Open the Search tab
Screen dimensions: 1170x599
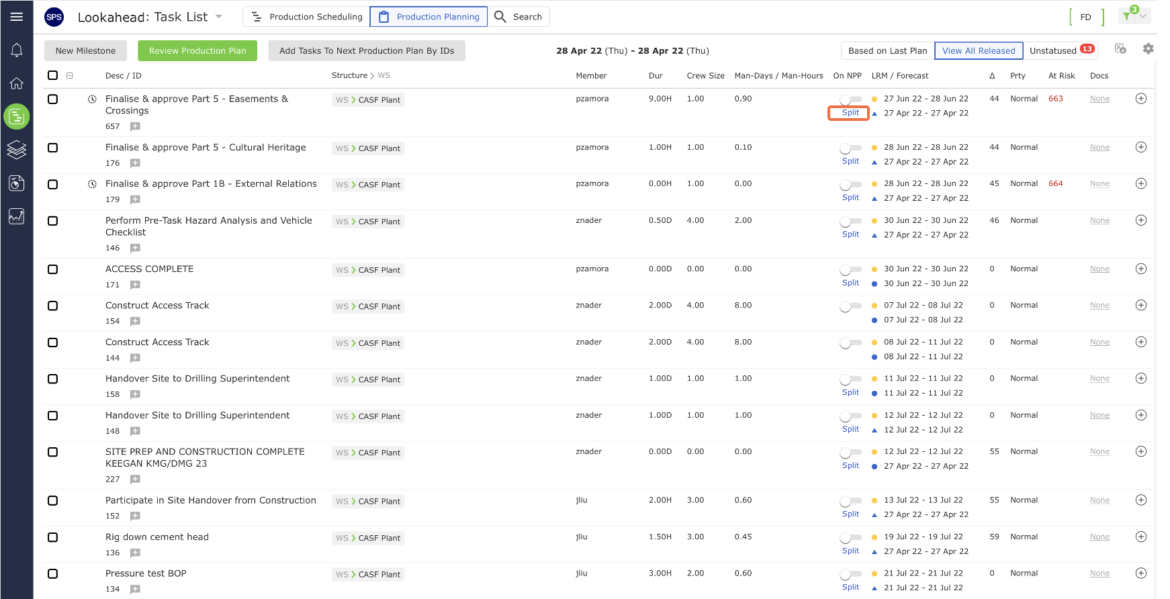[519, 16]
